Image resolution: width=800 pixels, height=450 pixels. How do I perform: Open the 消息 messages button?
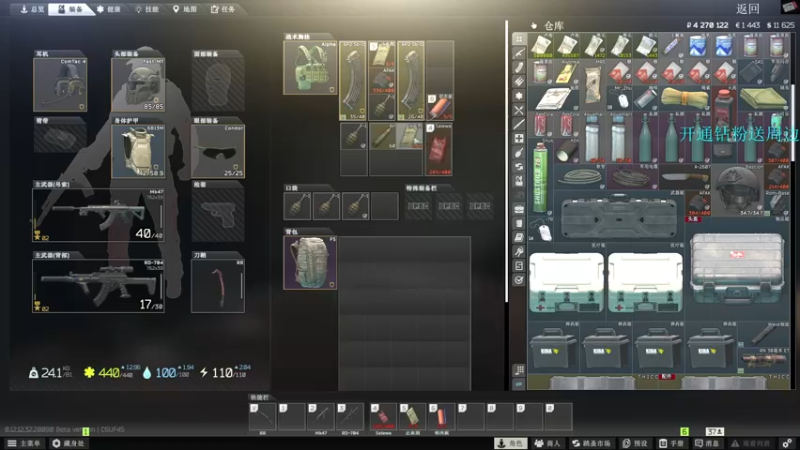click(708, 443)
